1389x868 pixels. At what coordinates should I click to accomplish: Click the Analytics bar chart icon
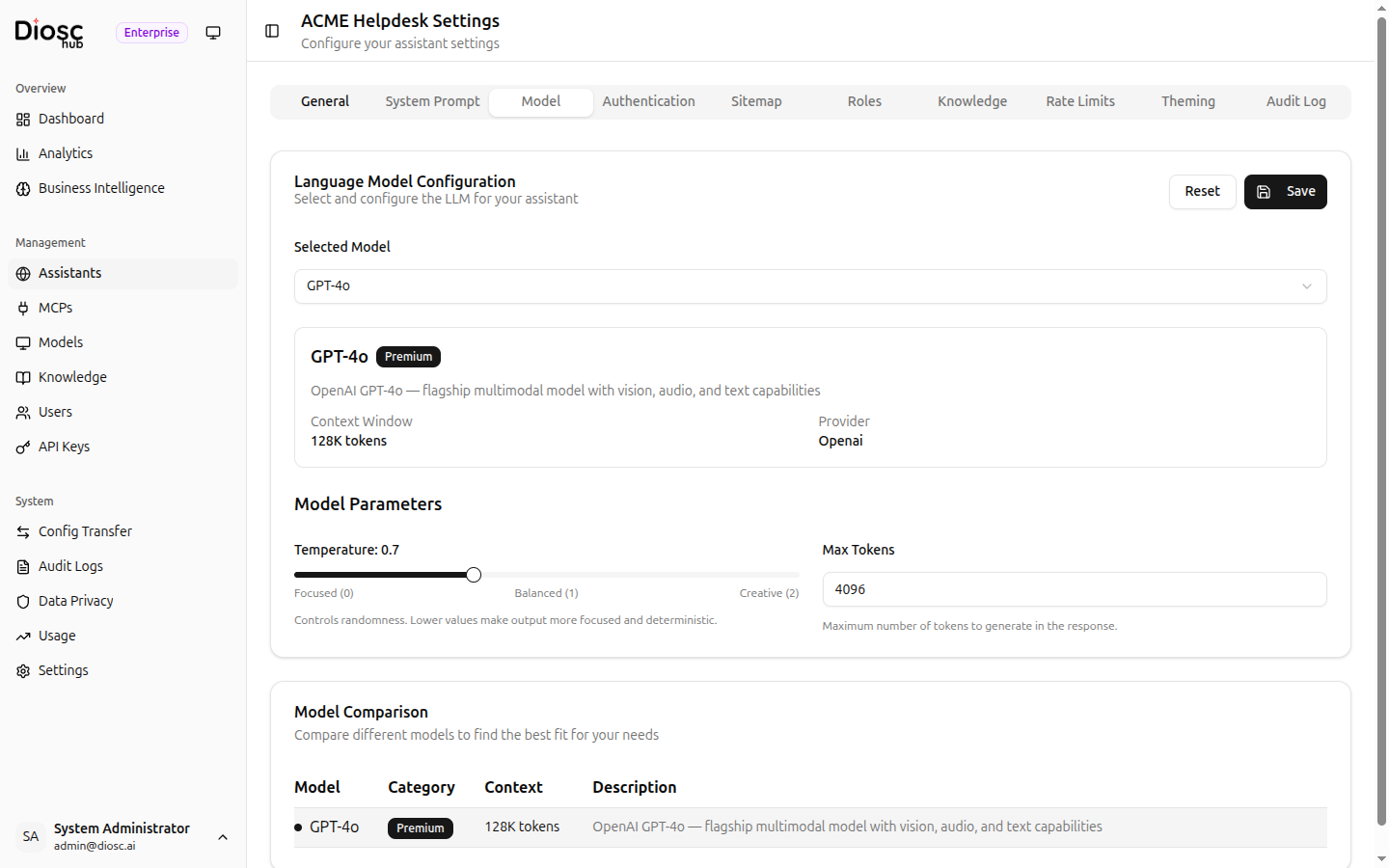coord(23,154)
